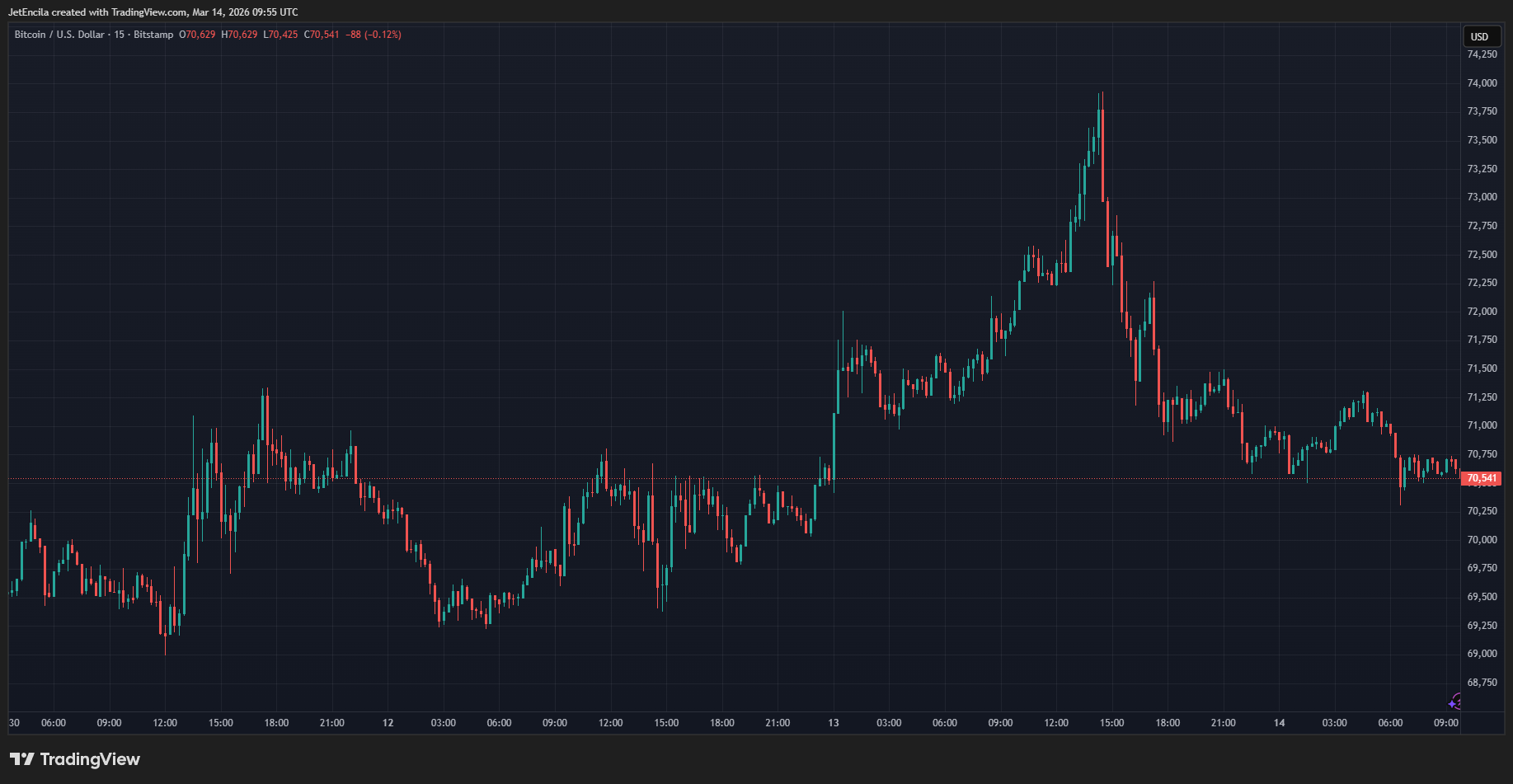Click the date marker 13 on the time axis
This screenshot has height=784, width=1513.
pyautogui.click(x=834, y=723)
